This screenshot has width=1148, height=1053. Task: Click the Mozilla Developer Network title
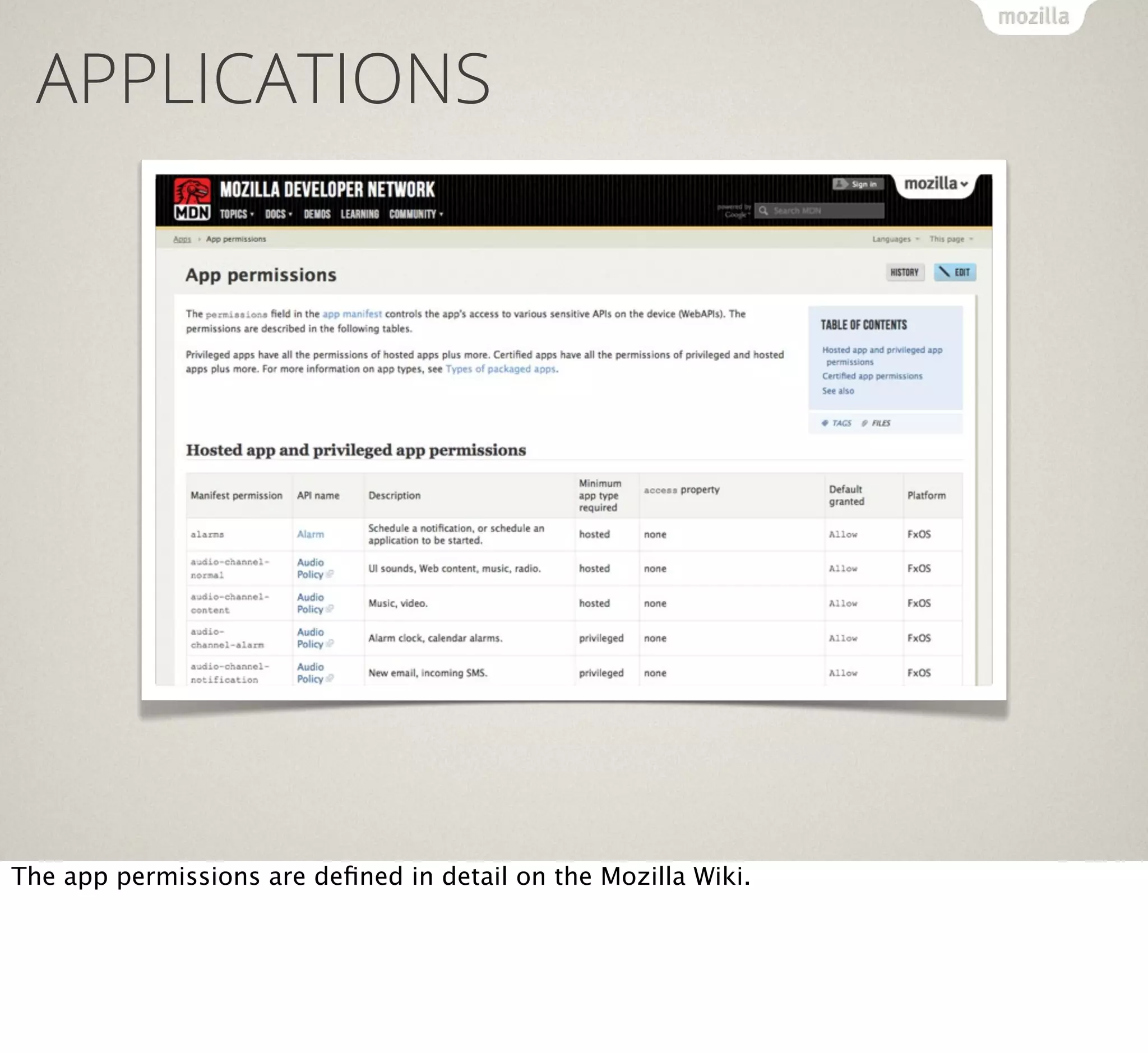tap(327, 189)
